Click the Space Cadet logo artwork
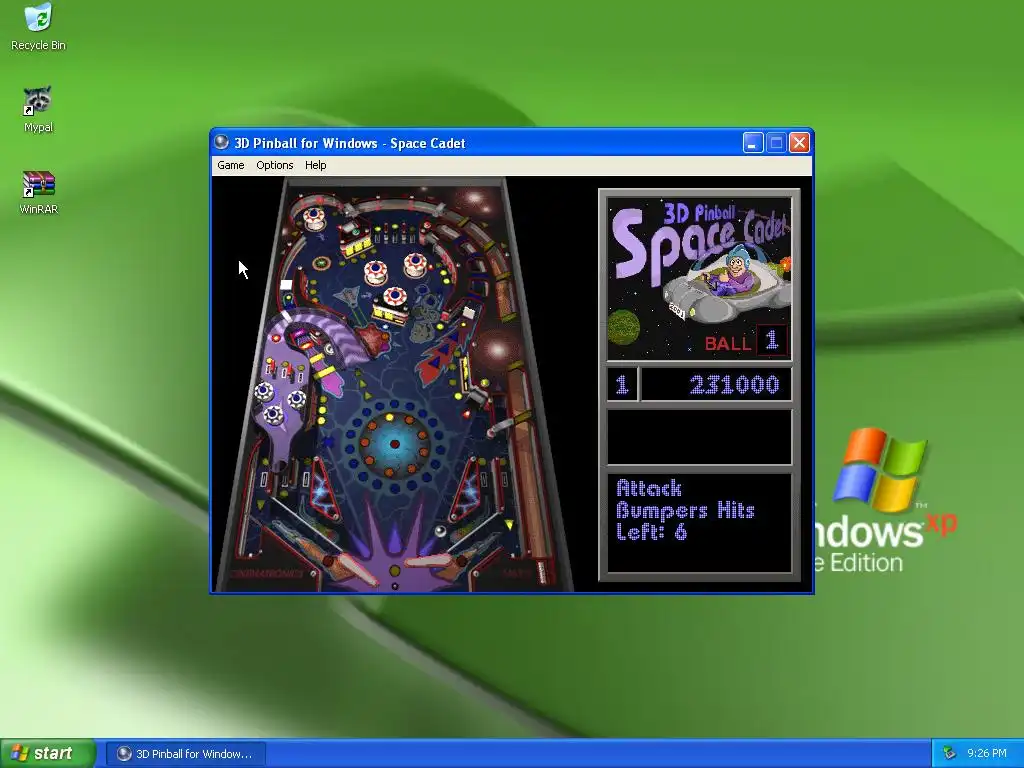Image resolution: width=1024 pixels, height=768 pixels. 699,279
